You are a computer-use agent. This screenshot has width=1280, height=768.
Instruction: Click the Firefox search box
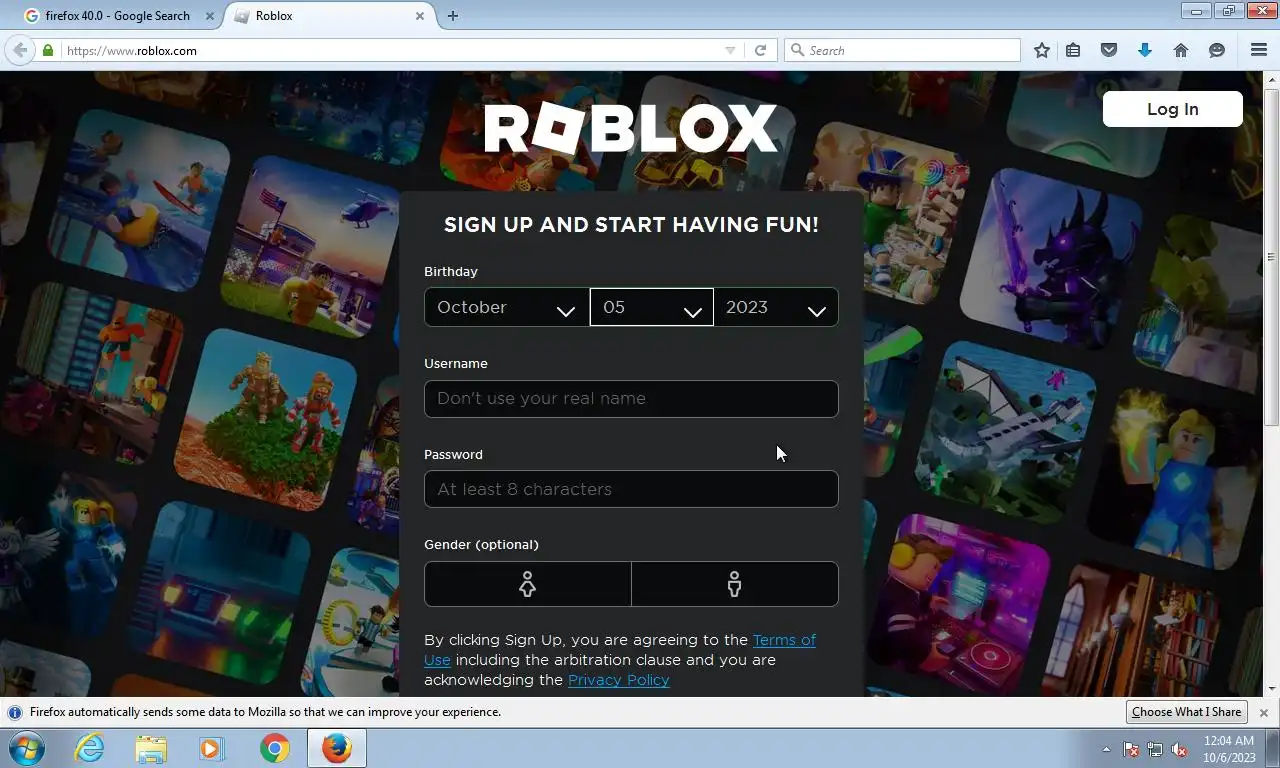point(903,50)
